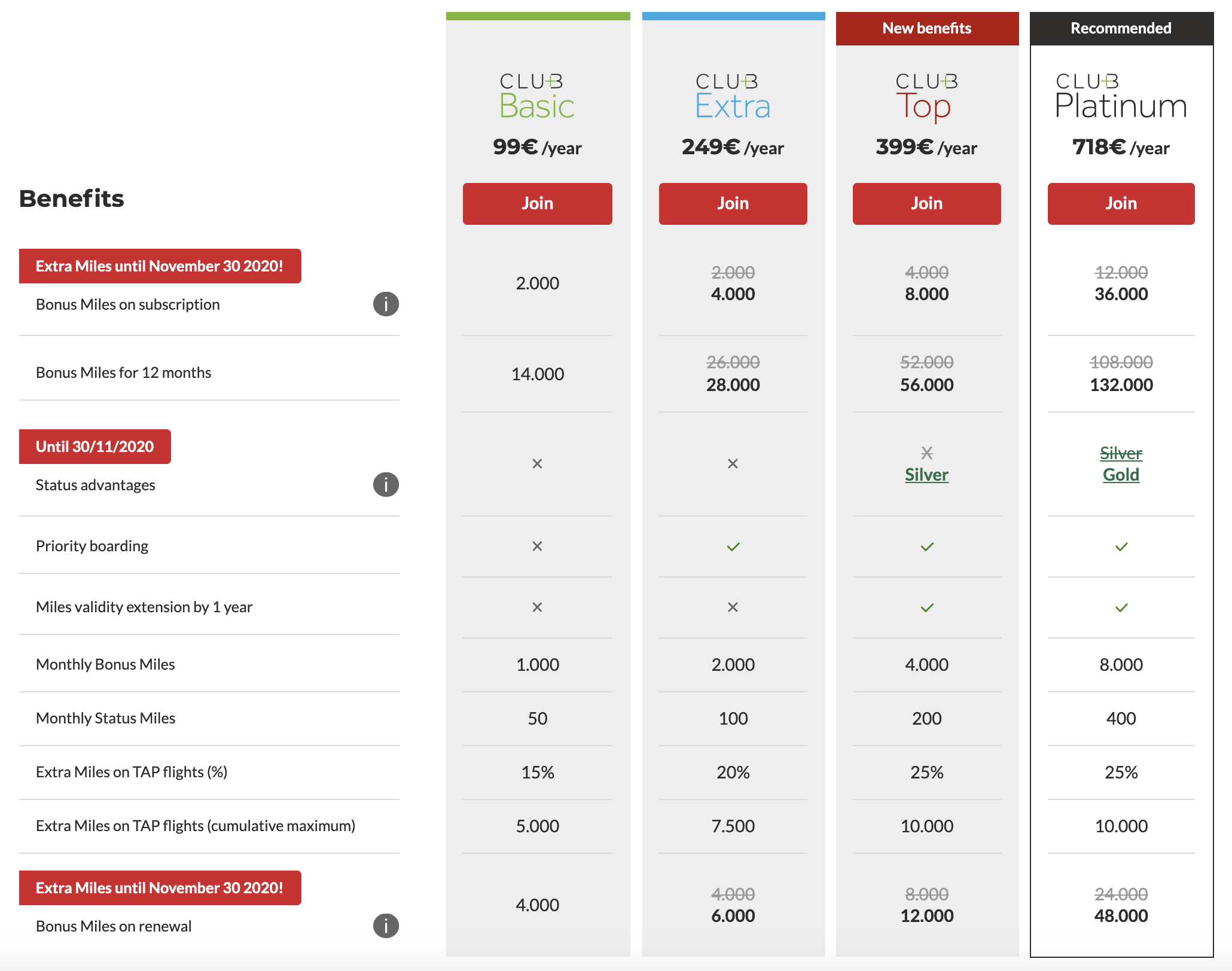
Task: Click Miles validity checkmark under Club Top
Action: (x=927, y=607)
